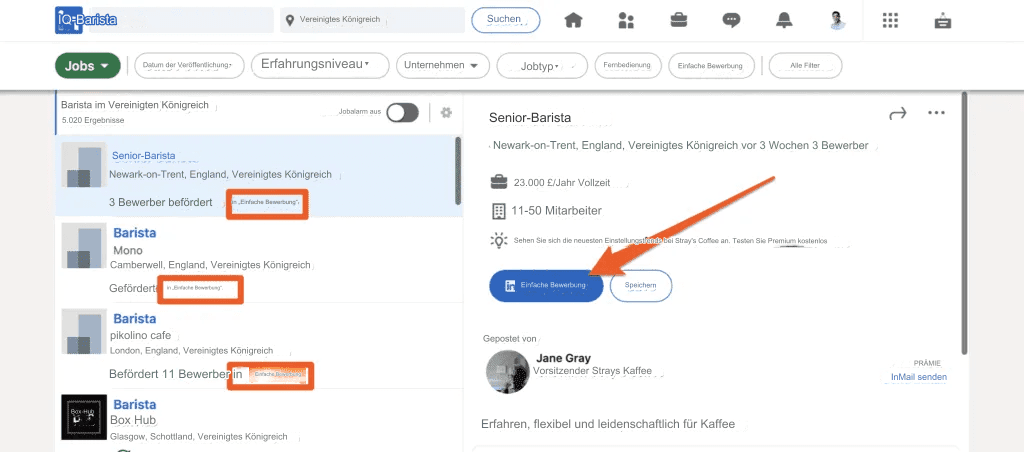The width and height of the screenshot is (1024, 452).
Task: Click 'Vorsitzender Strays Kaffee' text
Action: pos(592,371)
